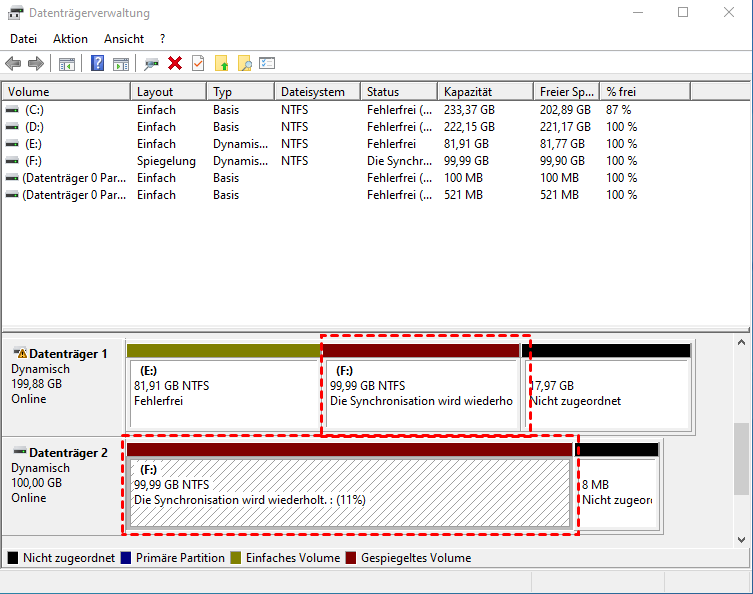Click the disk icon beside Datenträger 2
The image size is (753, 594).
pos(20,451)
